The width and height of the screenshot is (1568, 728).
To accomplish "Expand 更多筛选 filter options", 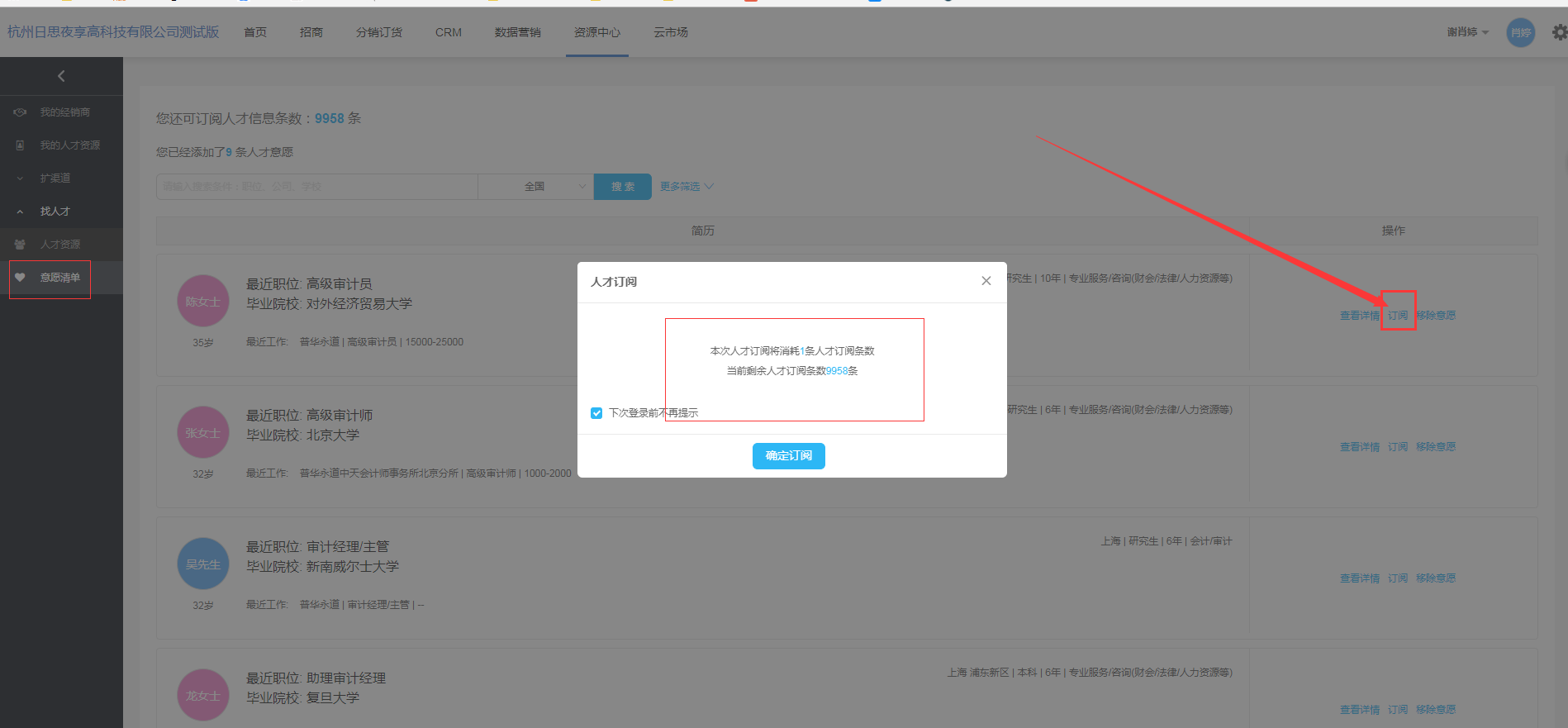I will tap(686, 187).
